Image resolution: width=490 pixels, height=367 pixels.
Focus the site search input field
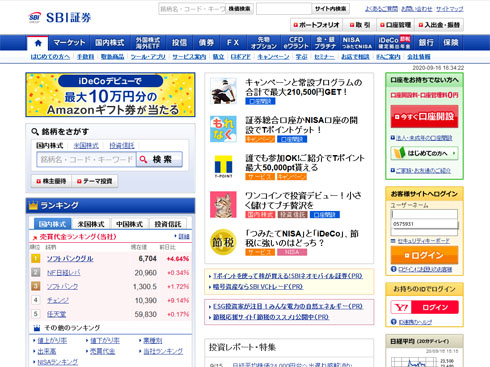pyautogui.click(x=284, y=9)
